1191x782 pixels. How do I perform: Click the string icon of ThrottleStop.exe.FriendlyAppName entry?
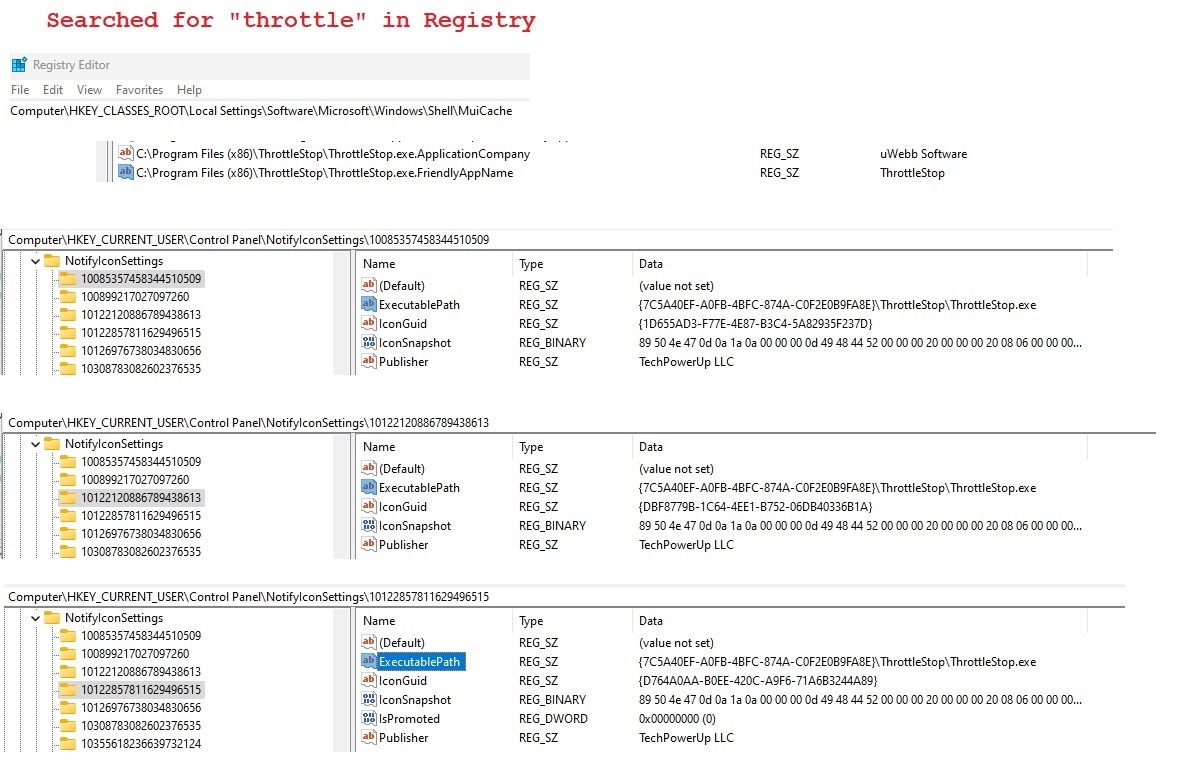tap(125, 172)
